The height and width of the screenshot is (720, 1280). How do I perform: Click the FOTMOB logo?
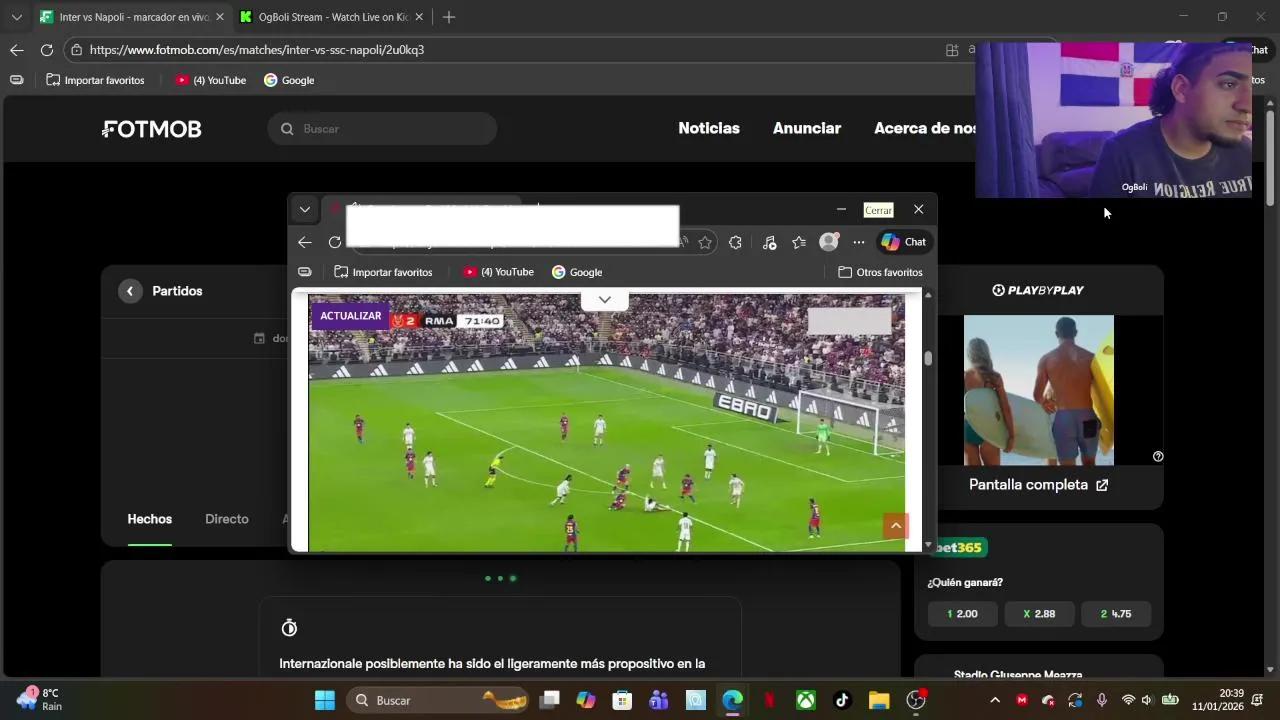[150, 128]
